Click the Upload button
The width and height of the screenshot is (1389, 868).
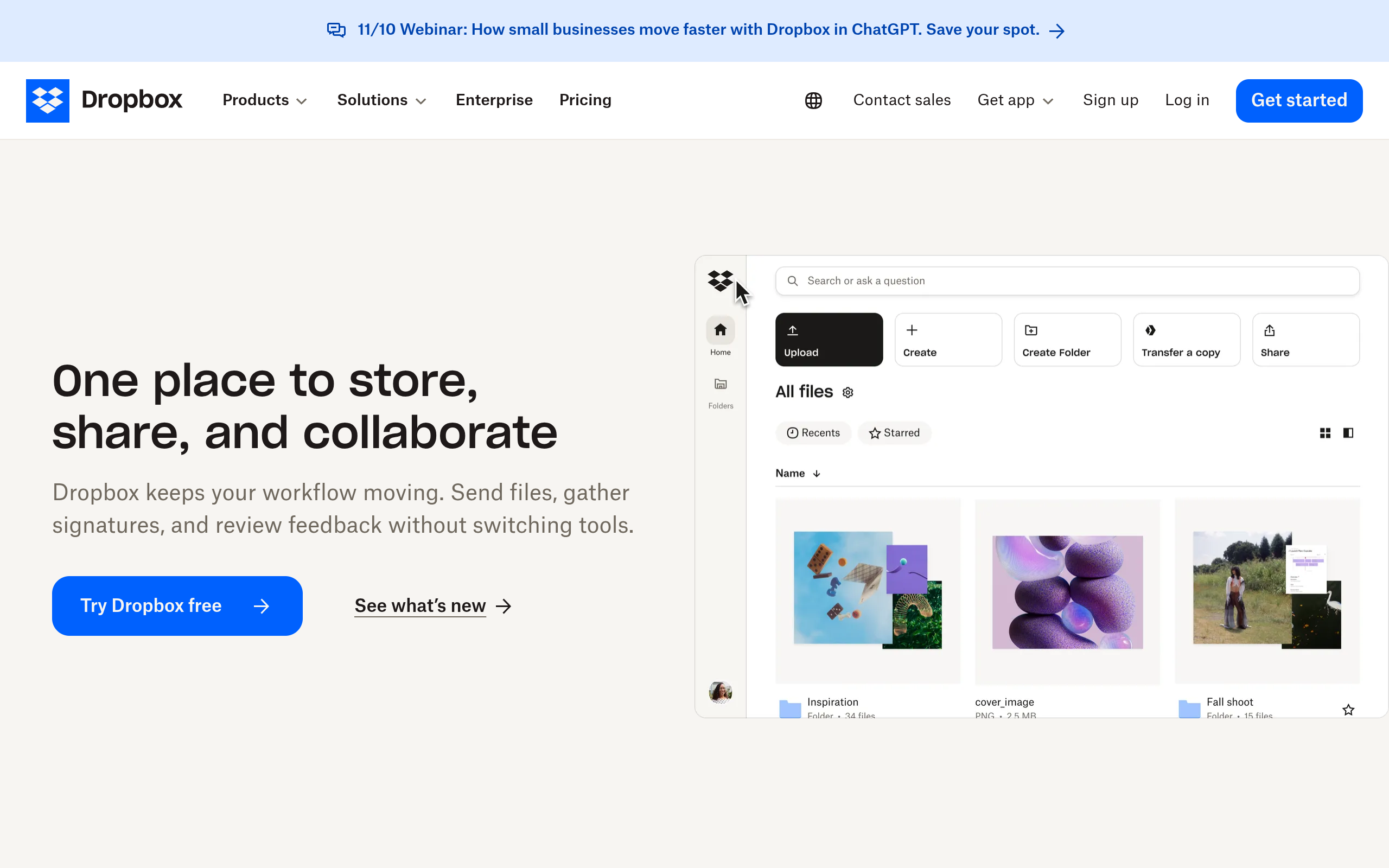[x=829, y=339]
